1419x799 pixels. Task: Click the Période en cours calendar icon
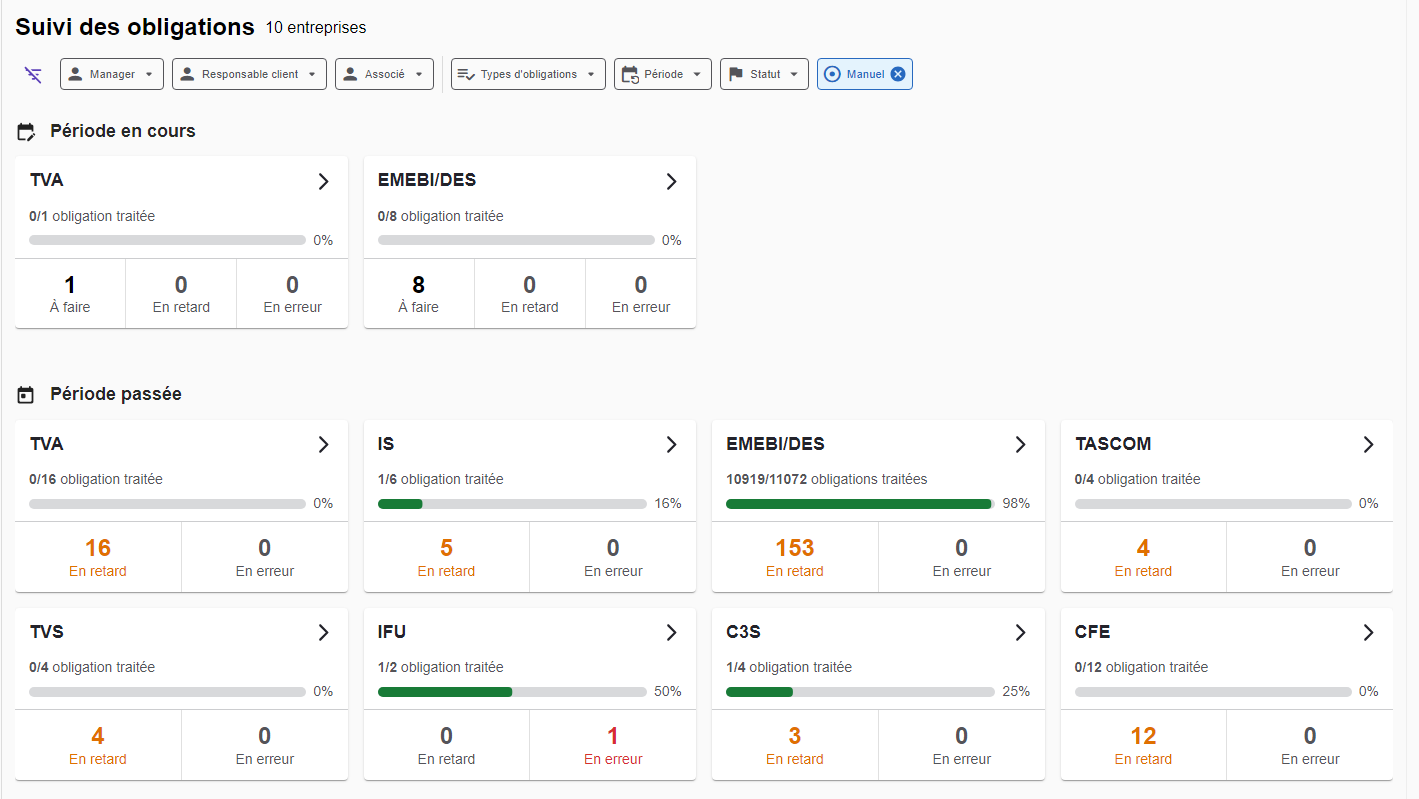(x=26, y=131)
